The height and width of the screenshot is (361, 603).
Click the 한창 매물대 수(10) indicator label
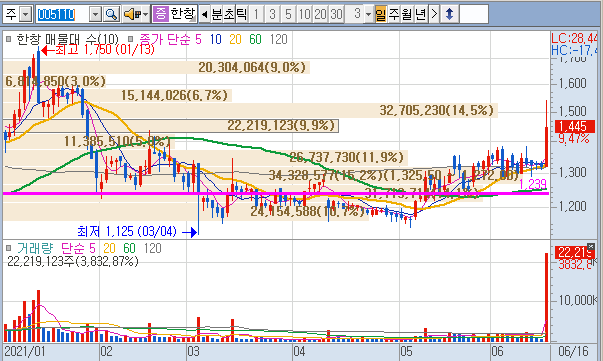pyautogui.click(x=68, y=39)
